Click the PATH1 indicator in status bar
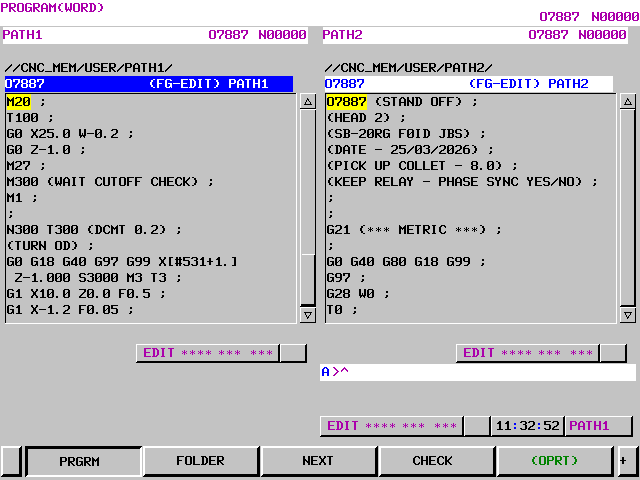Viewport: 640px width, 480px height. [598, 426]
